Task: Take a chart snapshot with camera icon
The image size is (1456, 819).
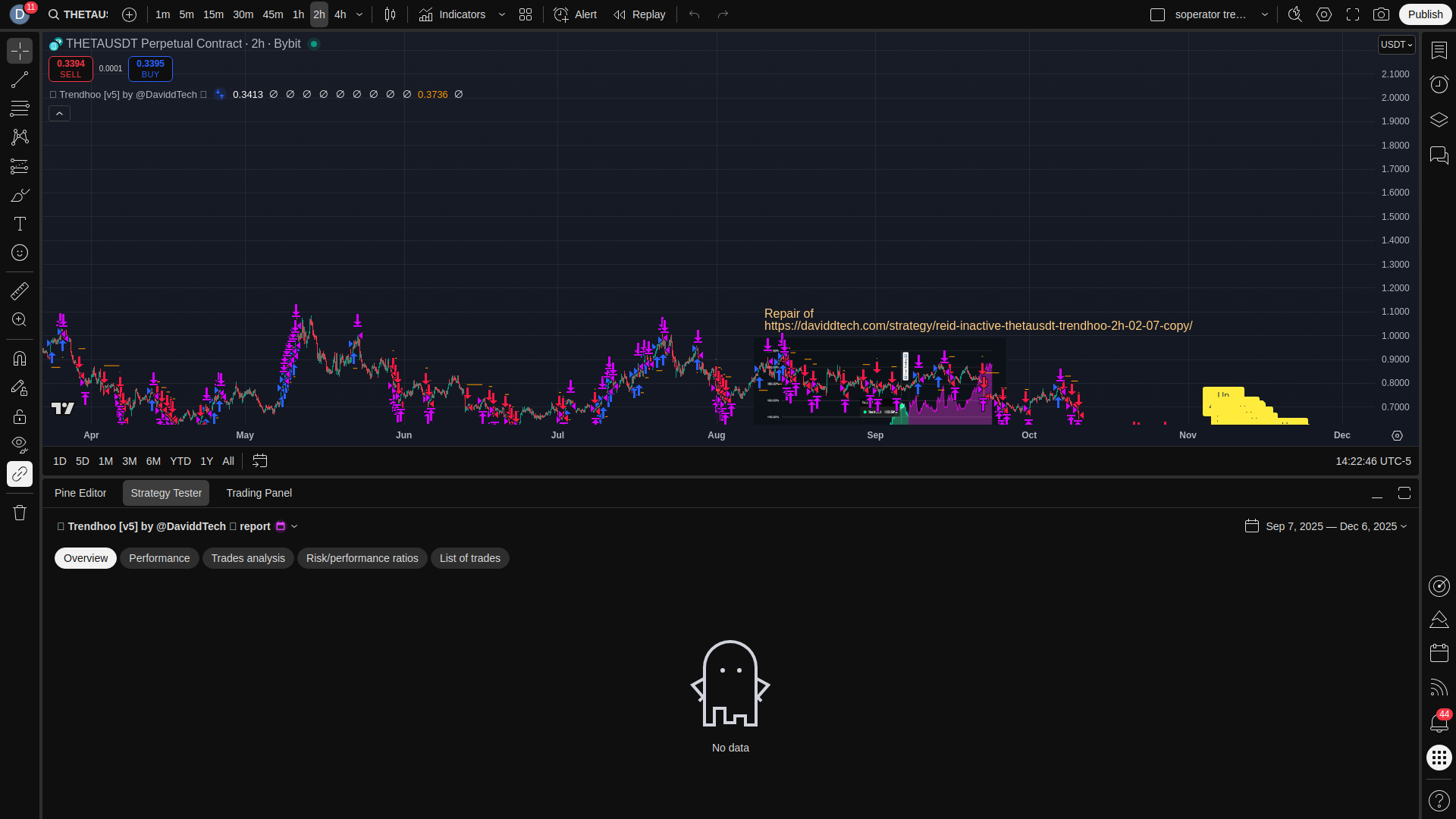Action: [x=1381, y=14]
